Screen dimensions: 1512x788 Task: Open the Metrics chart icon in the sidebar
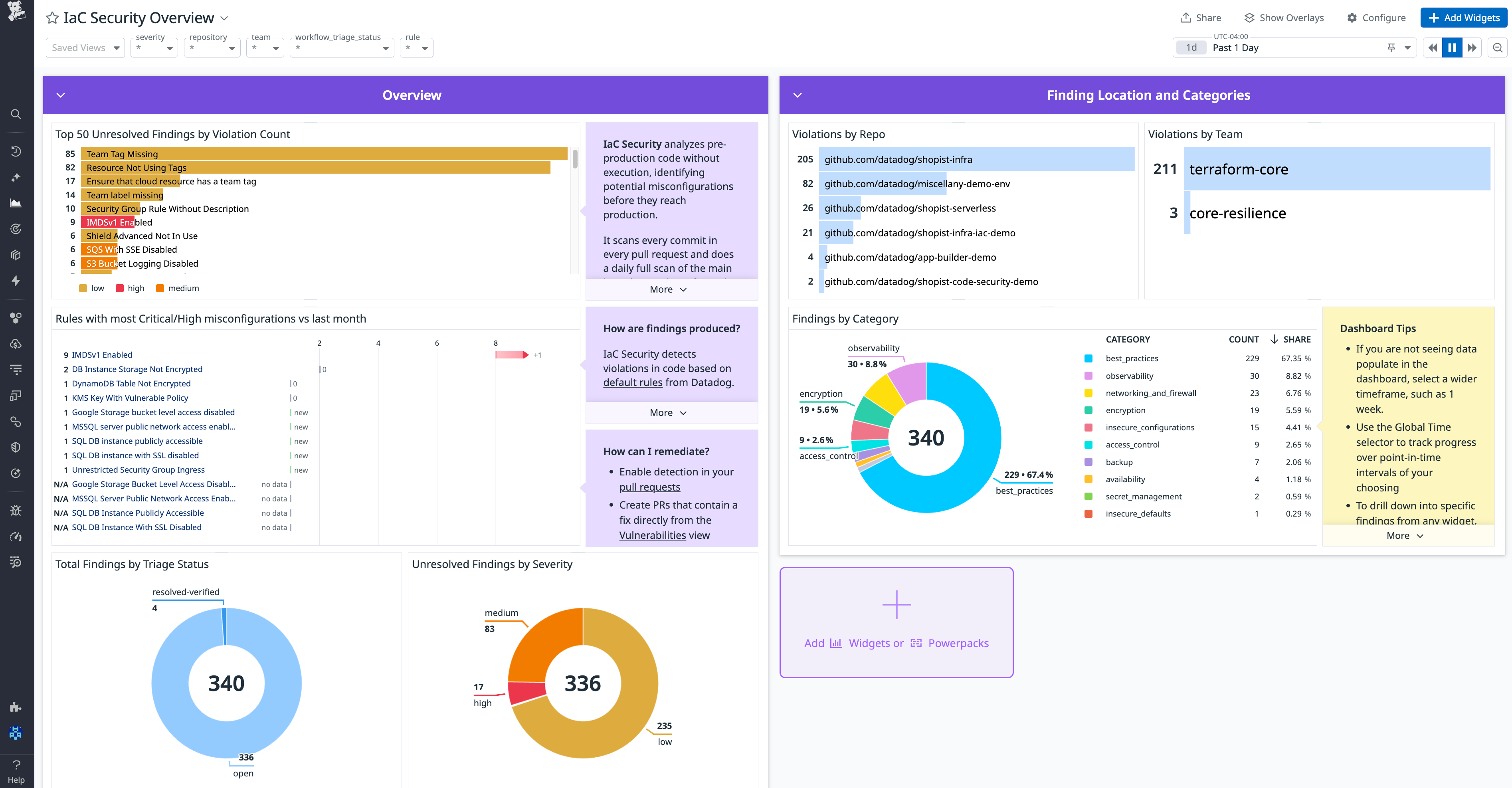[x=16, y=202]
